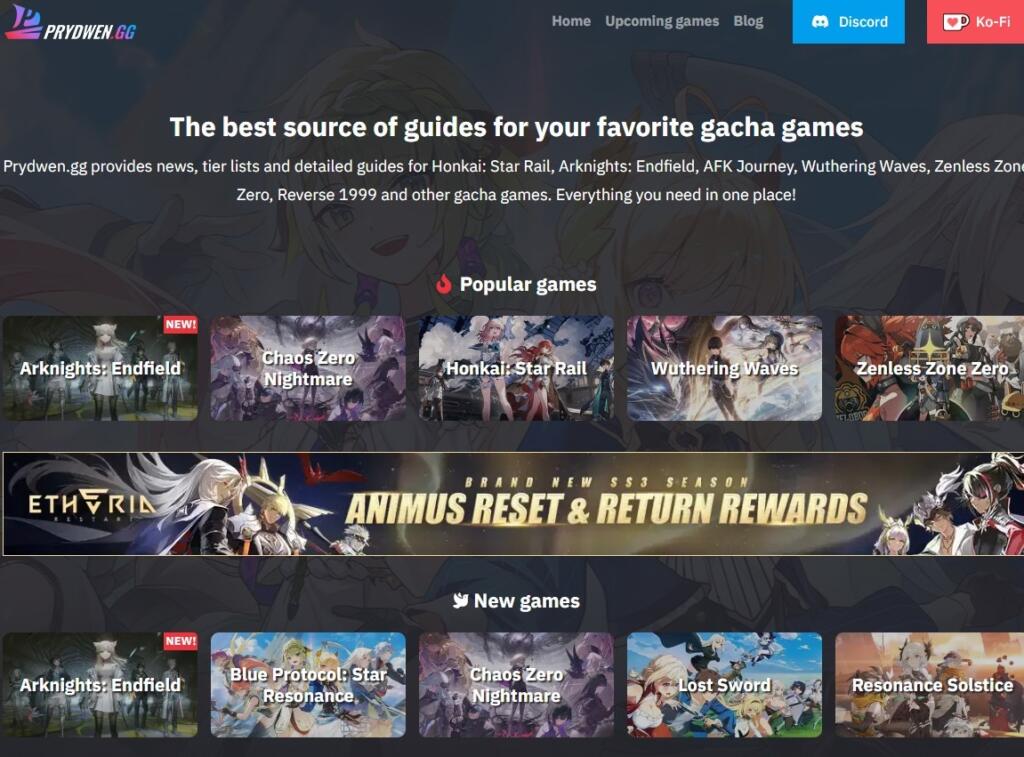This screenshot has height=757, width=1024.
Task: Click the bird icon beside New games
Action: pos(460,600)
